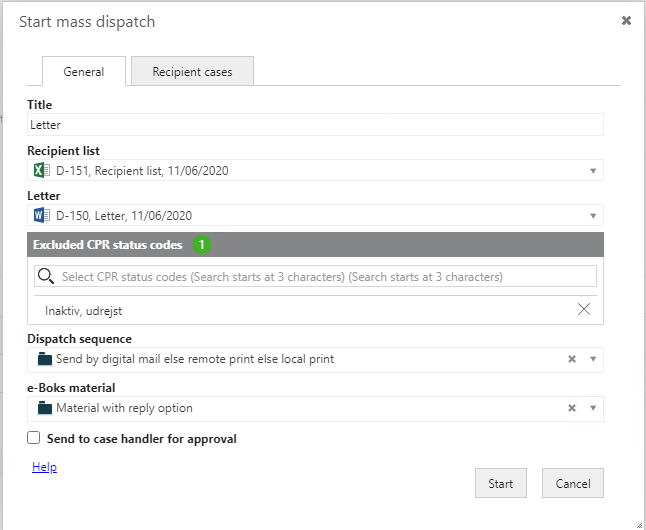Click the Word icon in Letter field
Viewport: 646px width, 530px height.
(42, 215)
